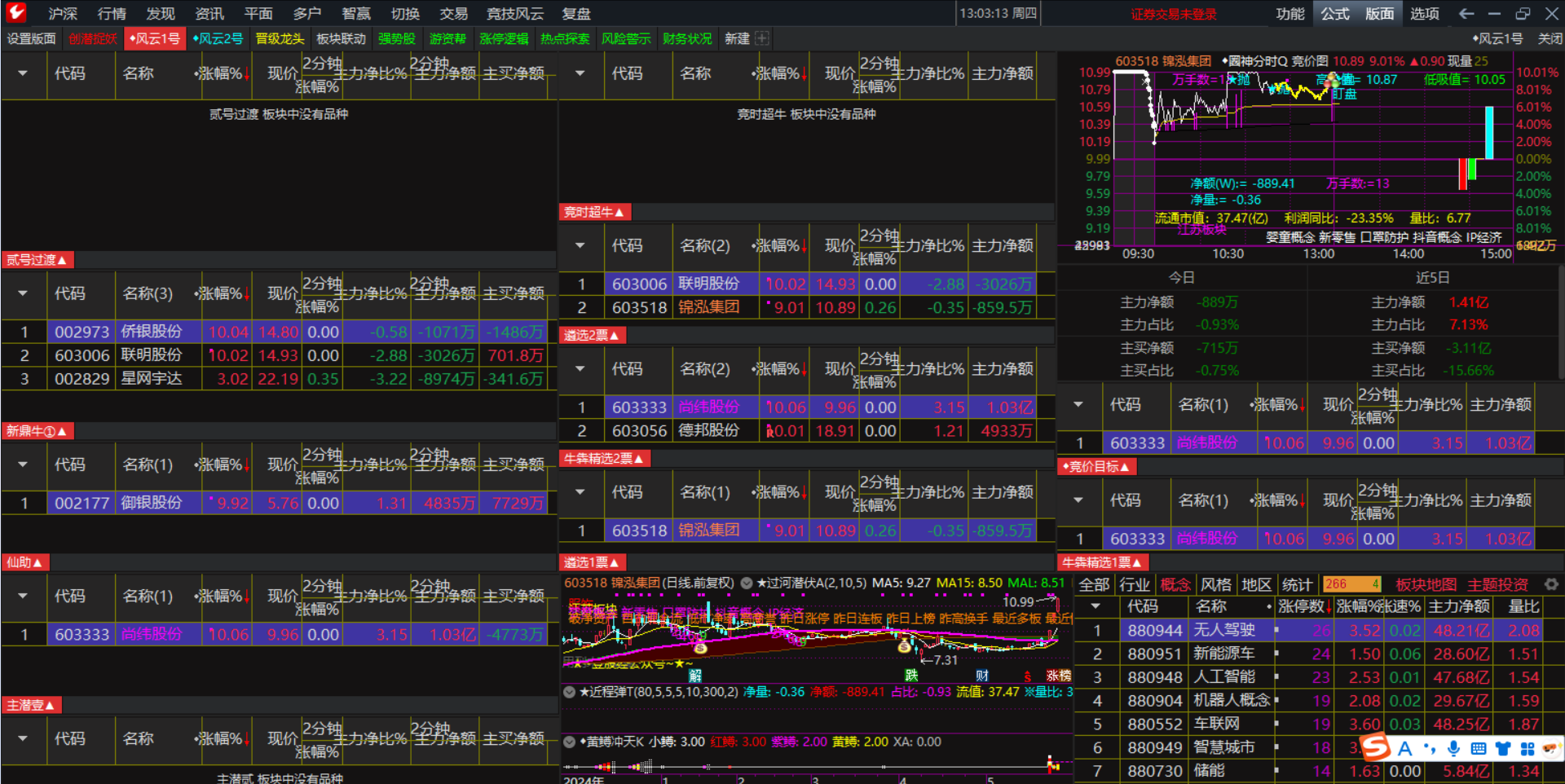Open indicator menu circle beside 过河潜伏A

pos(746,583)
